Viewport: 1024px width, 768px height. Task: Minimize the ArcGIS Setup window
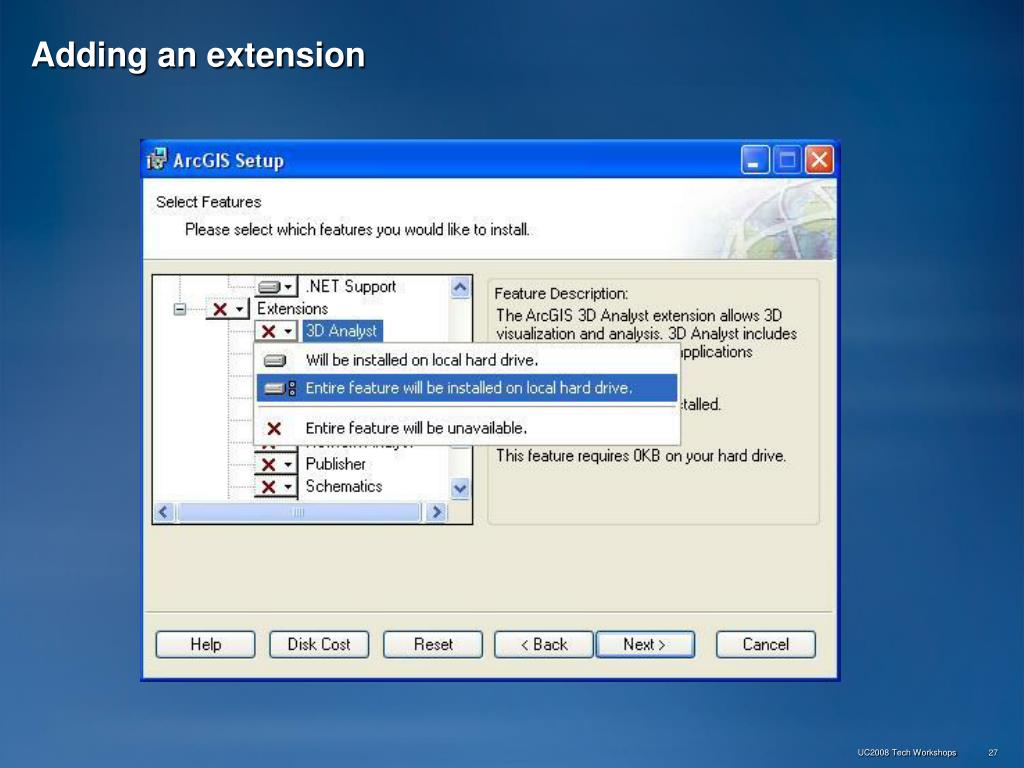click(754, 160)
